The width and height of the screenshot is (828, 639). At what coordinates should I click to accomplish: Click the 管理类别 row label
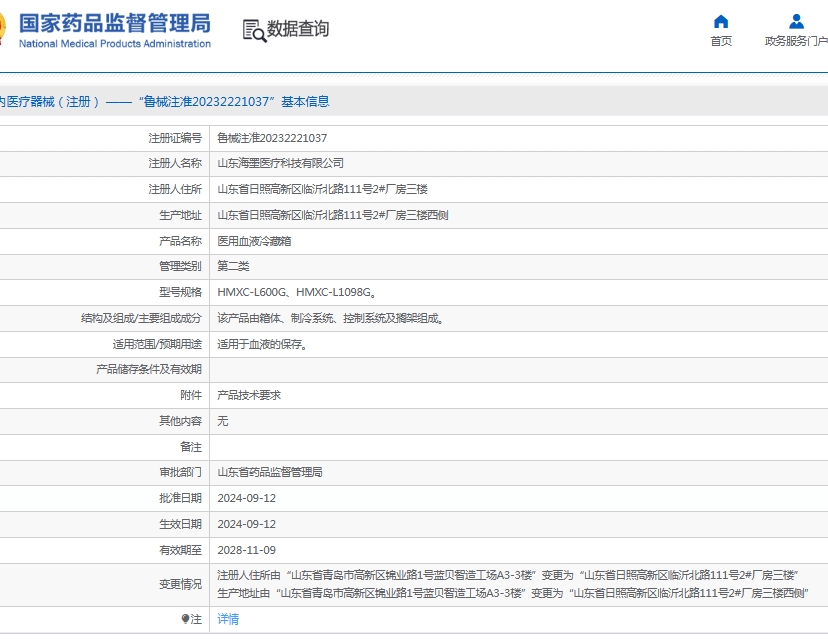pos(180,266)
